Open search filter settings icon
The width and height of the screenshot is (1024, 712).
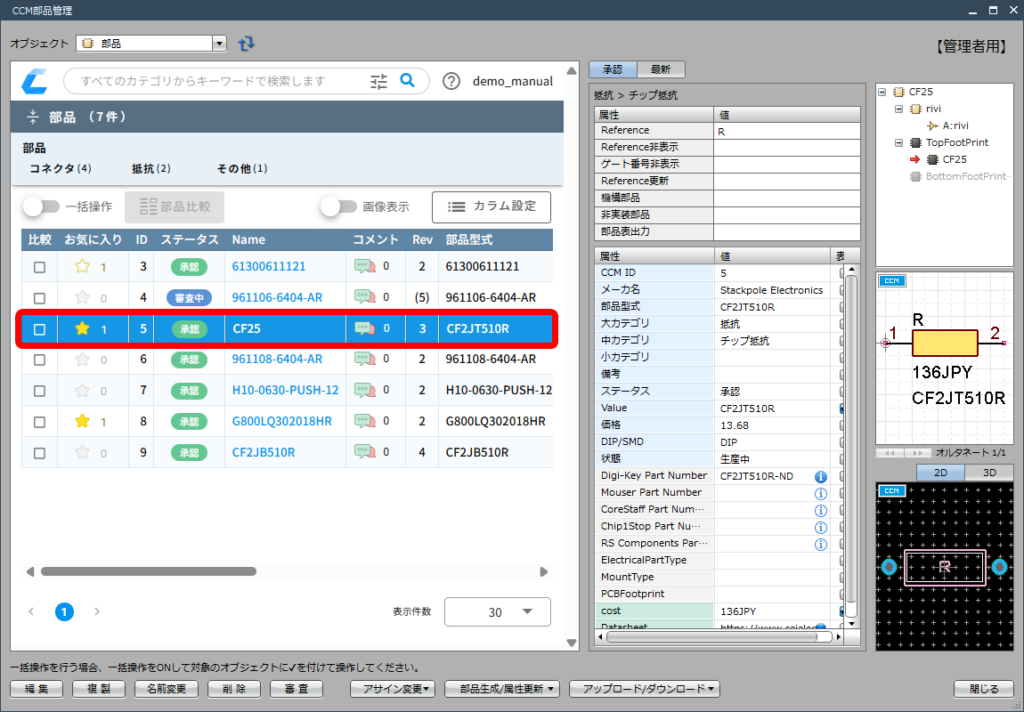(379, 81)
